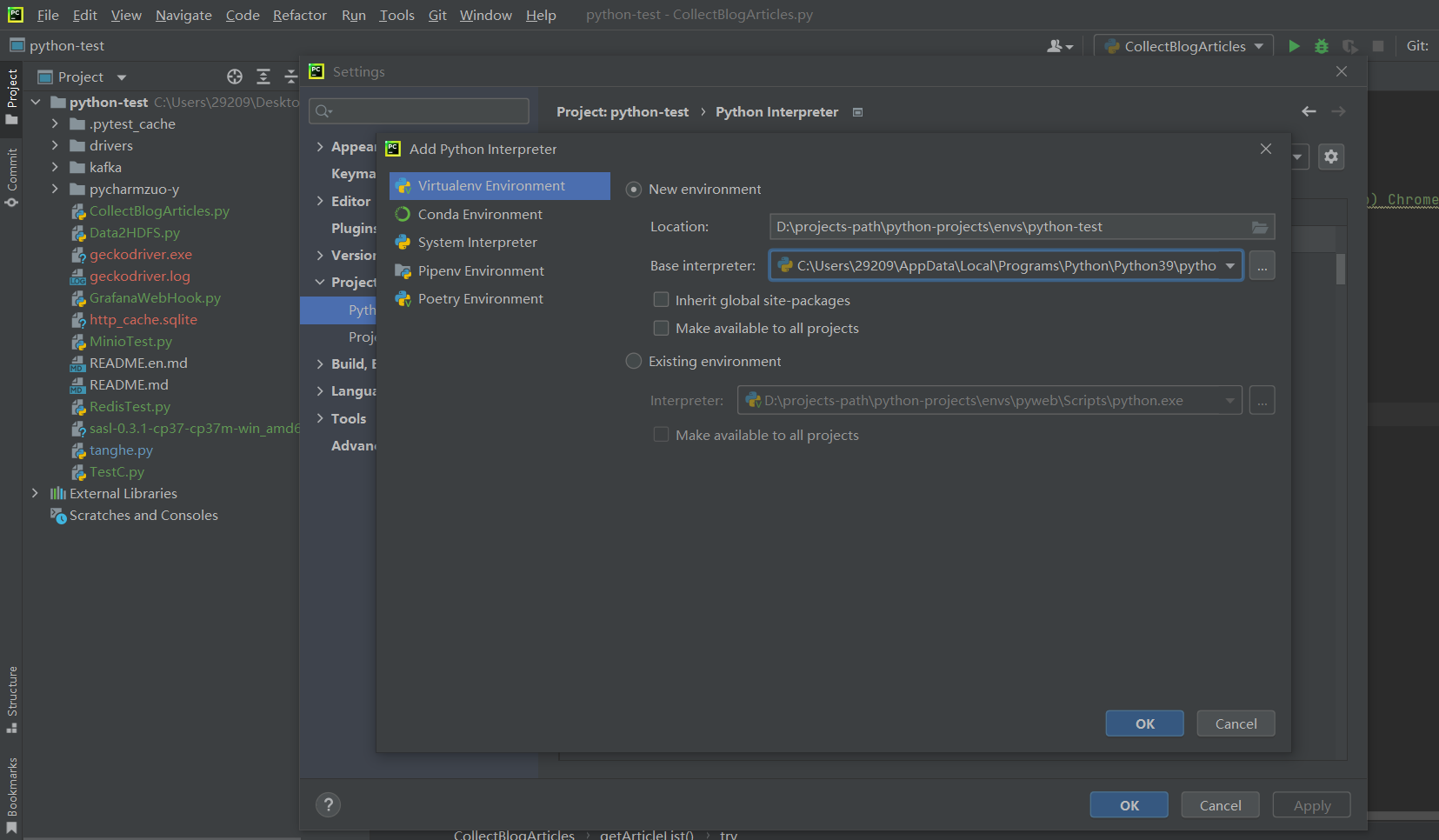The width and height of the screenshot is (1439, 840).
Task: Run with coverage shield icon
Action: click(x=1349, y=46)
